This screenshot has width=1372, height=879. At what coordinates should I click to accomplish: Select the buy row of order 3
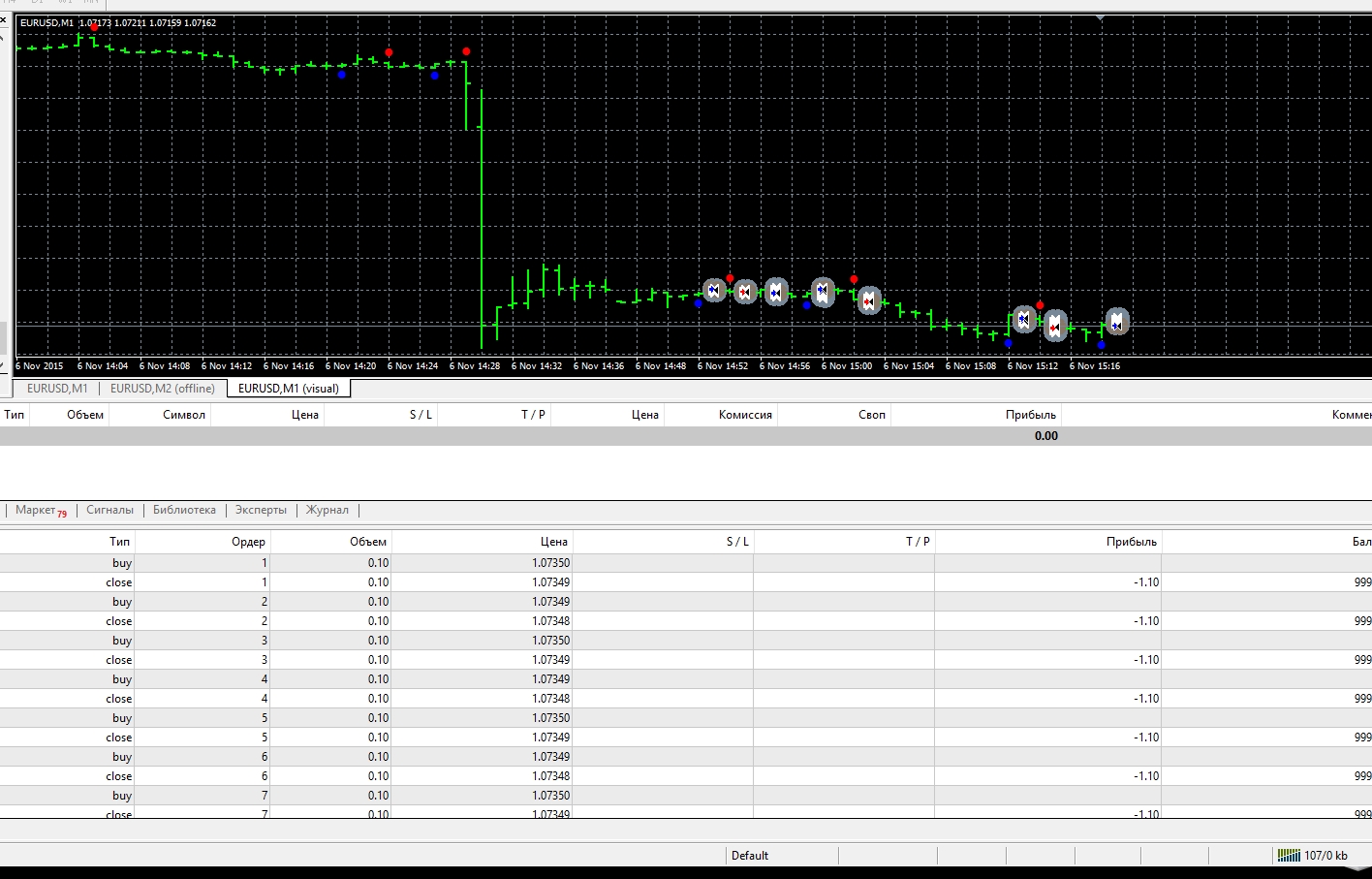coord(686,641)
